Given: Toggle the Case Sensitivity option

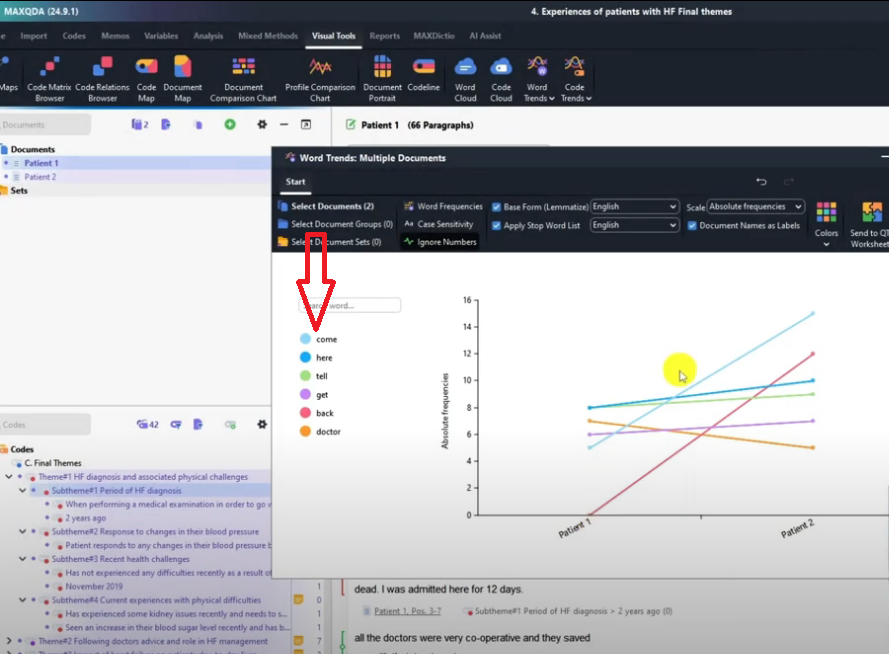Looking at the screenshot, I should coord(438,224).
